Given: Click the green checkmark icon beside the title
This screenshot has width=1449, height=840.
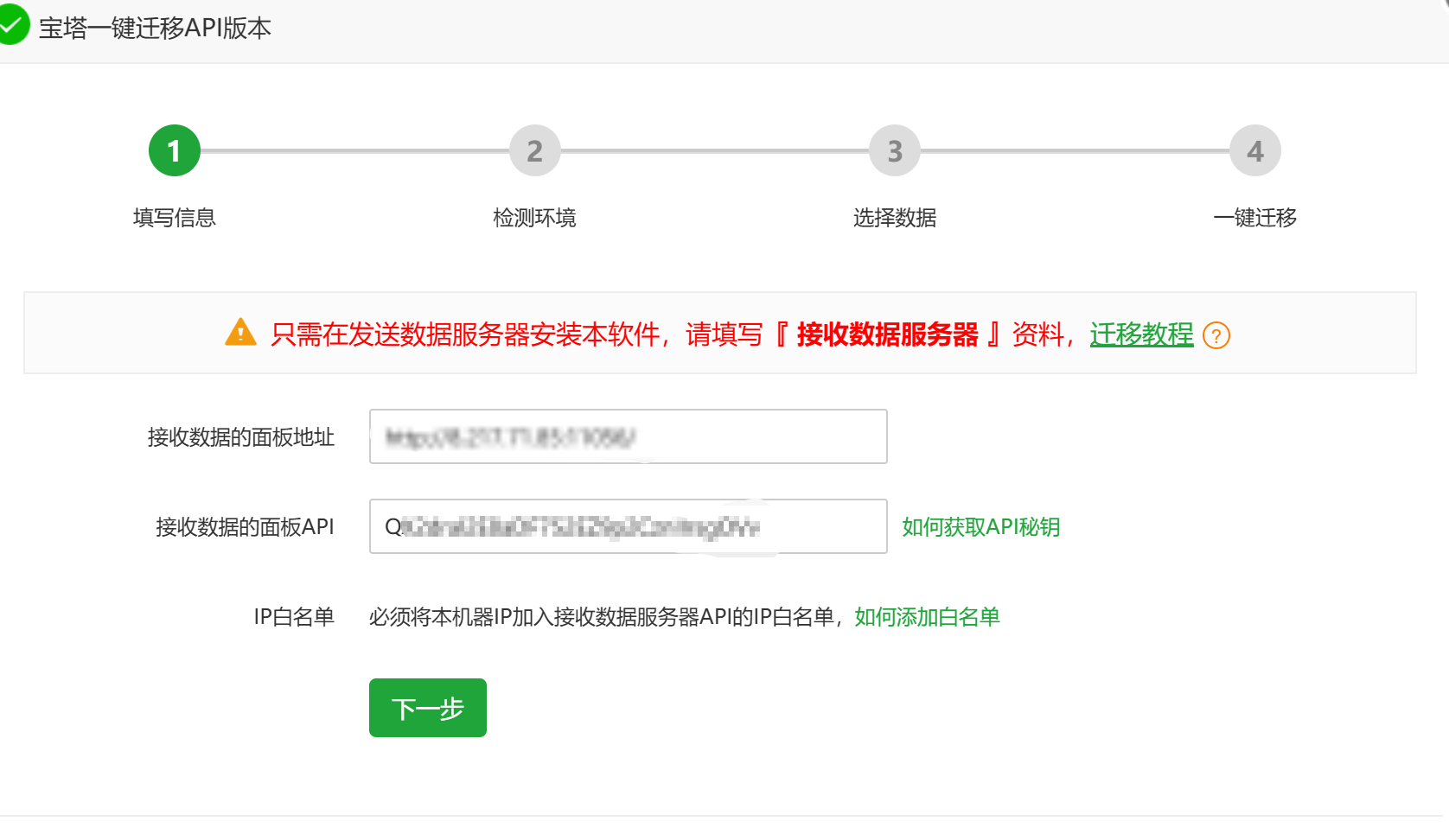Looking at the screenshot, I should (x=12, y=25).
